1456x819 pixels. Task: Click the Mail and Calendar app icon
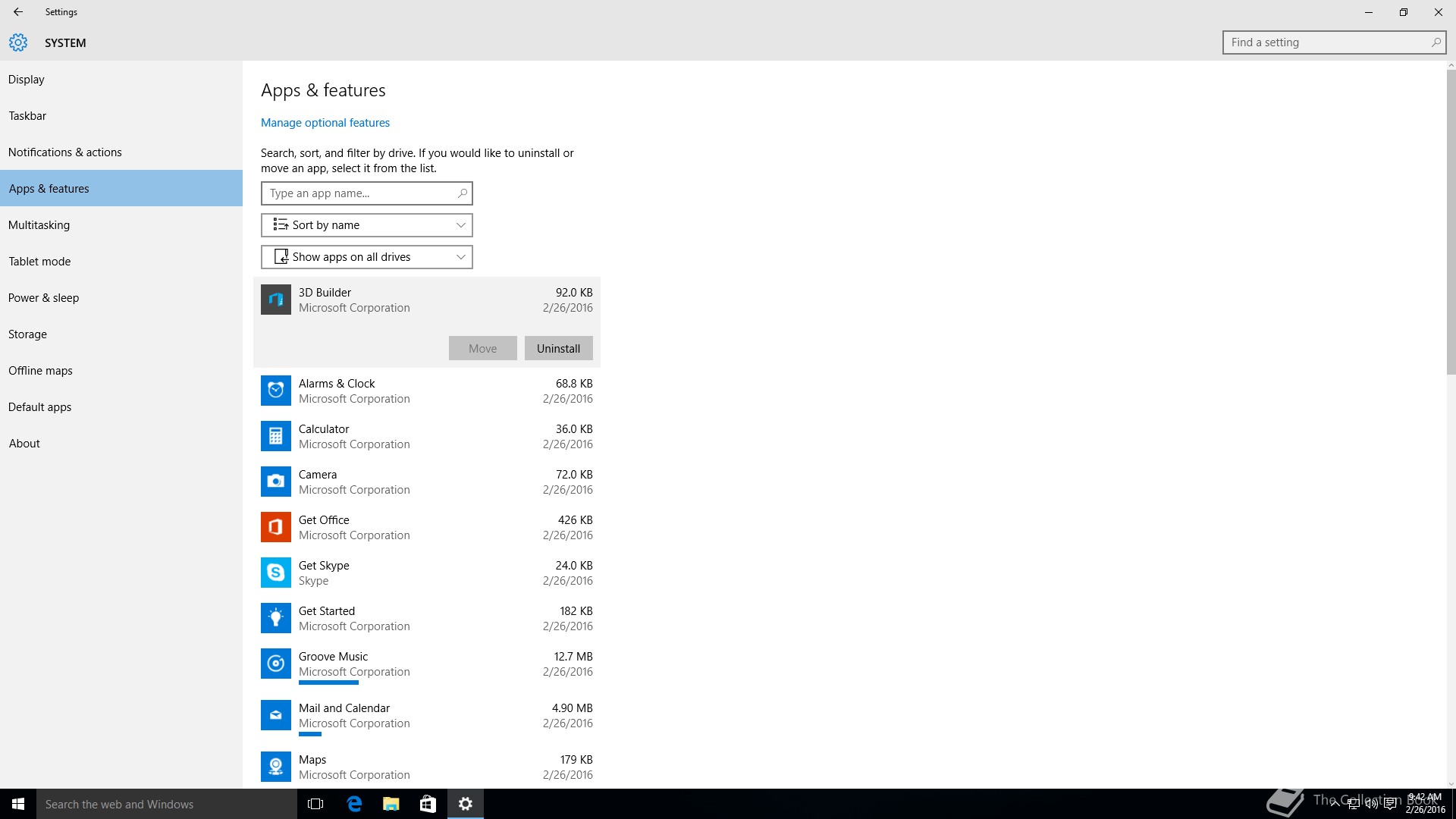pyautogui.click(x=276, y=715)
